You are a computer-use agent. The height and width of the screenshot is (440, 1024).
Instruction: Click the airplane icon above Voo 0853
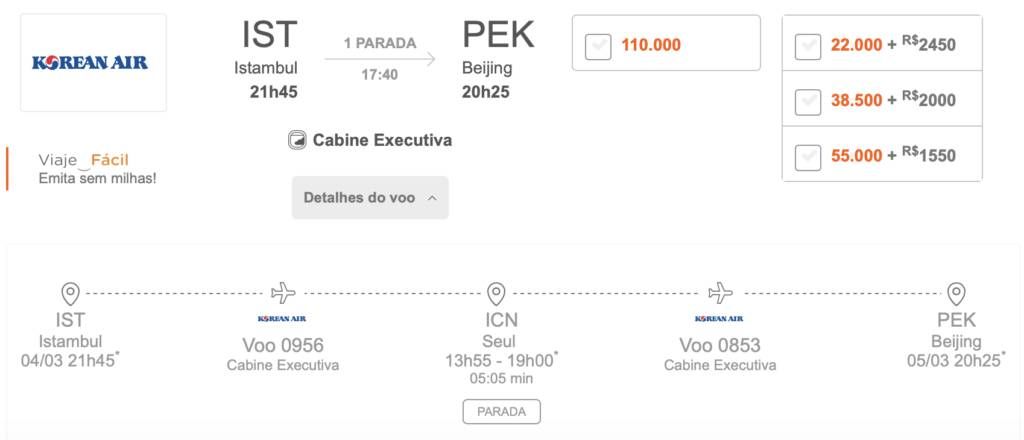coord(720,293)
